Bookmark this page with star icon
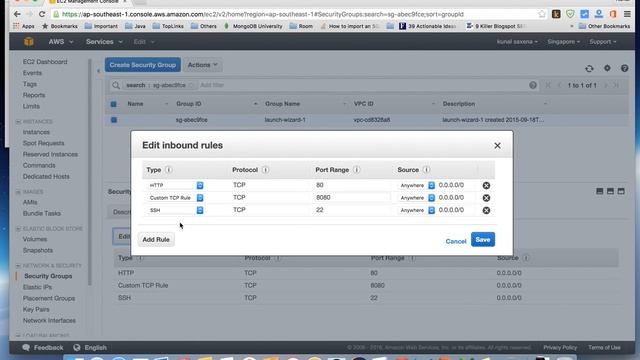Viewport: 640px width, 360px height. click(x=542, y=14)
